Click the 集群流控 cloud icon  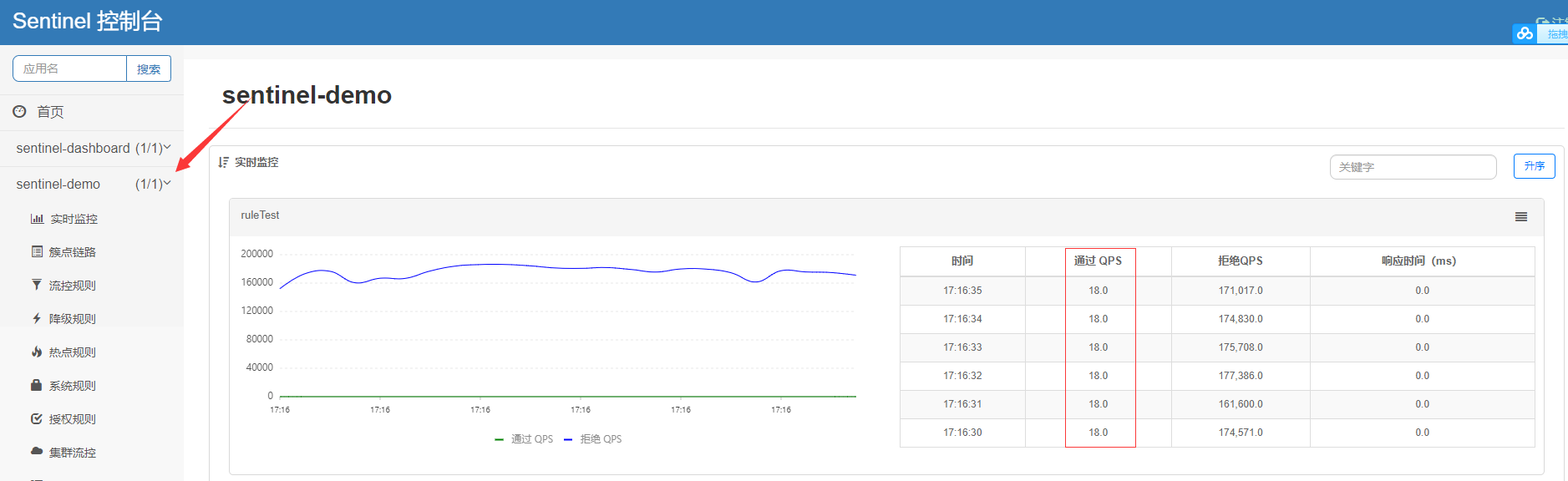pyautogui.click(x=37, y=451)
